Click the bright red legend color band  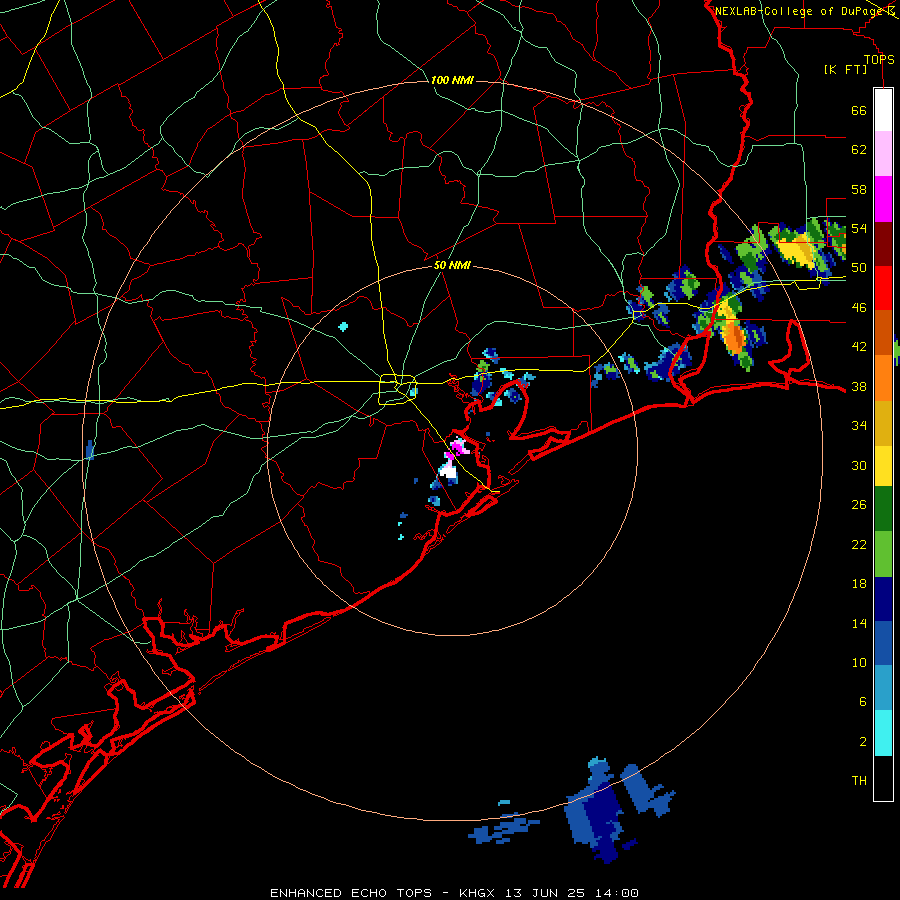tap(883, 288)
